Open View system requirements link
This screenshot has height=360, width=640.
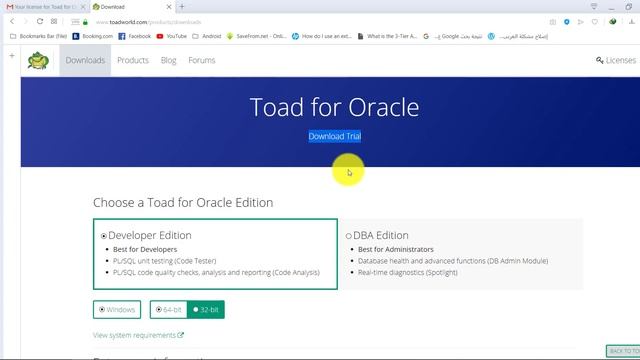point(138,335)
